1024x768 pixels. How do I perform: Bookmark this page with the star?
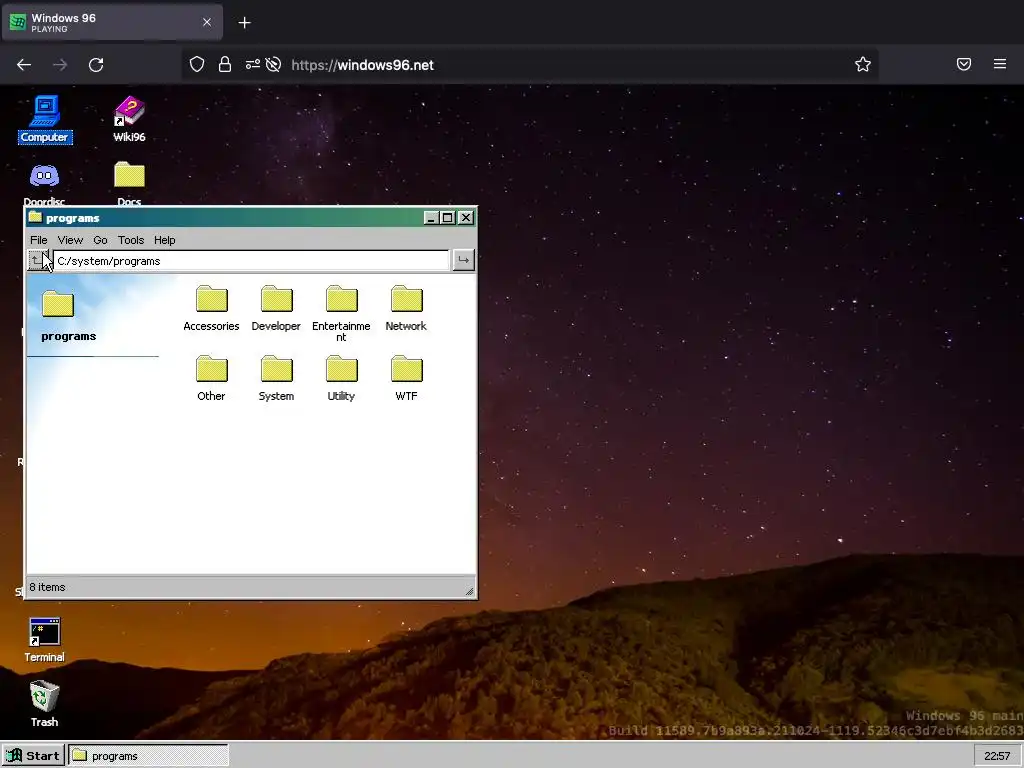(863, 64)
